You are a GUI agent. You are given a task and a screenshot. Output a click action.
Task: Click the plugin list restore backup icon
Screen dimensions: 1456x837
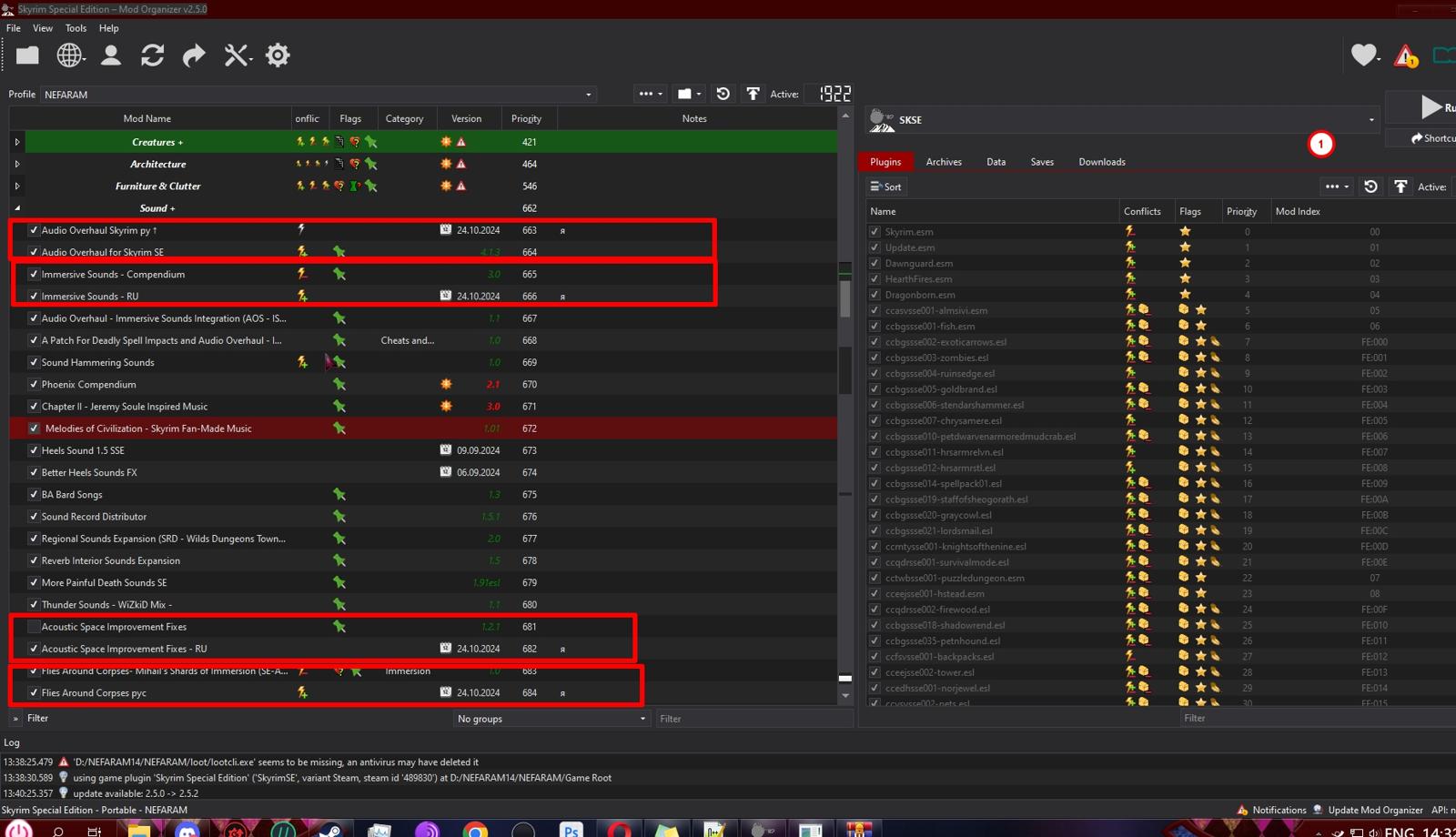pos(1371,187)
